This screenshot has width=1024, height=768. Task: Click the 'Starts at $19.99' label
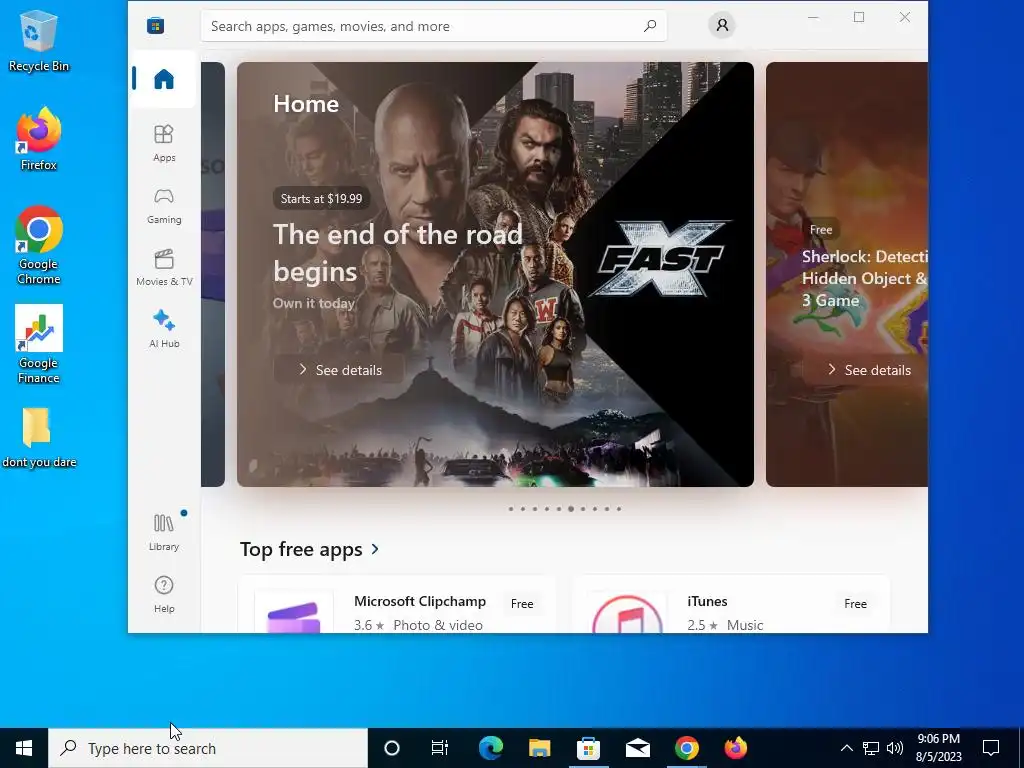click(321, 199)
